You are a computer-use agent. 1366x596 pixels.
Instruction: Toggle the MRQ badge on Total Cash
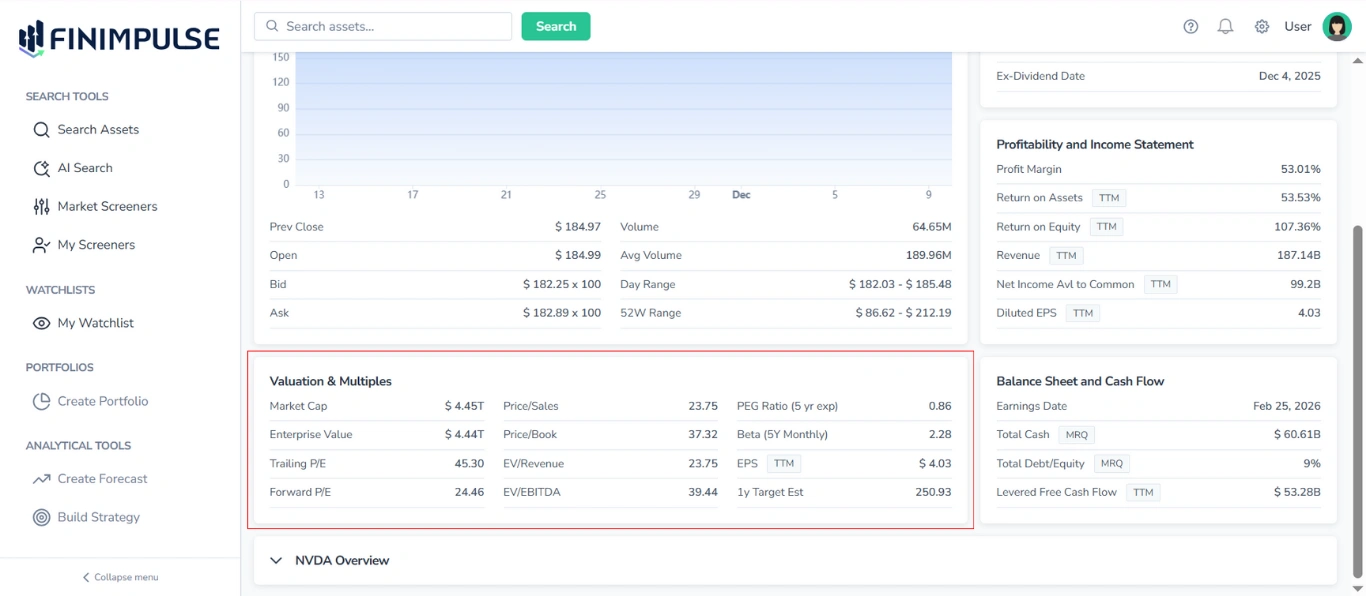coord(1077,434)
